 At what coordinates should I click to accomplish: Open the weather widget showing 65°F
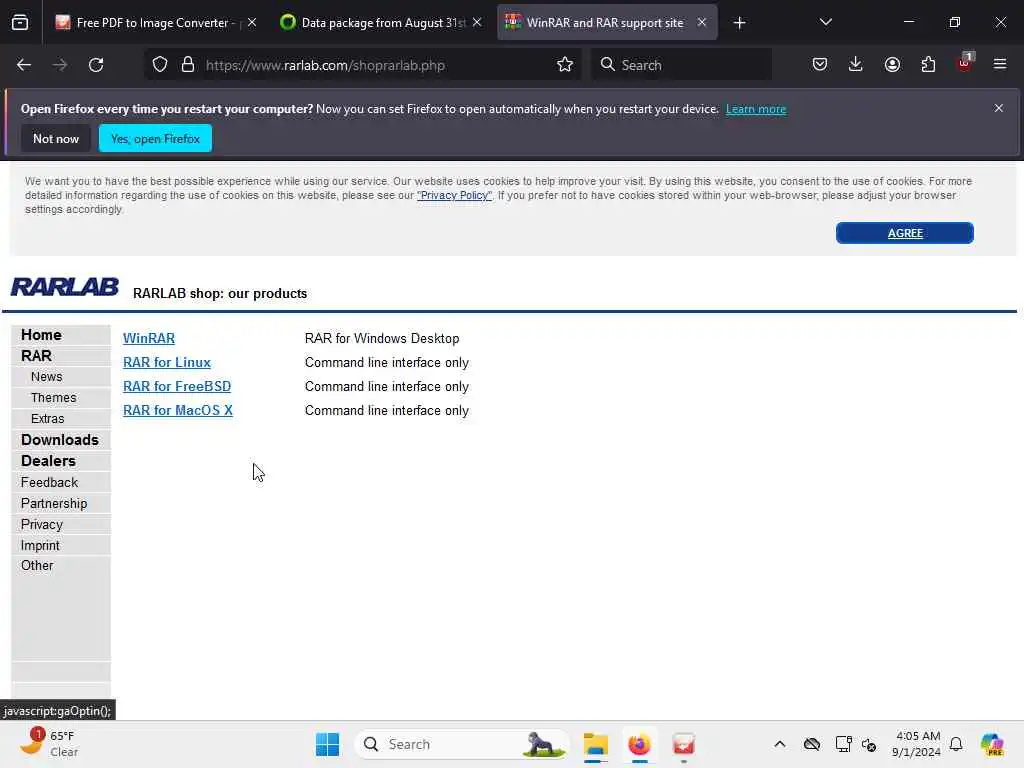point(50,744)
